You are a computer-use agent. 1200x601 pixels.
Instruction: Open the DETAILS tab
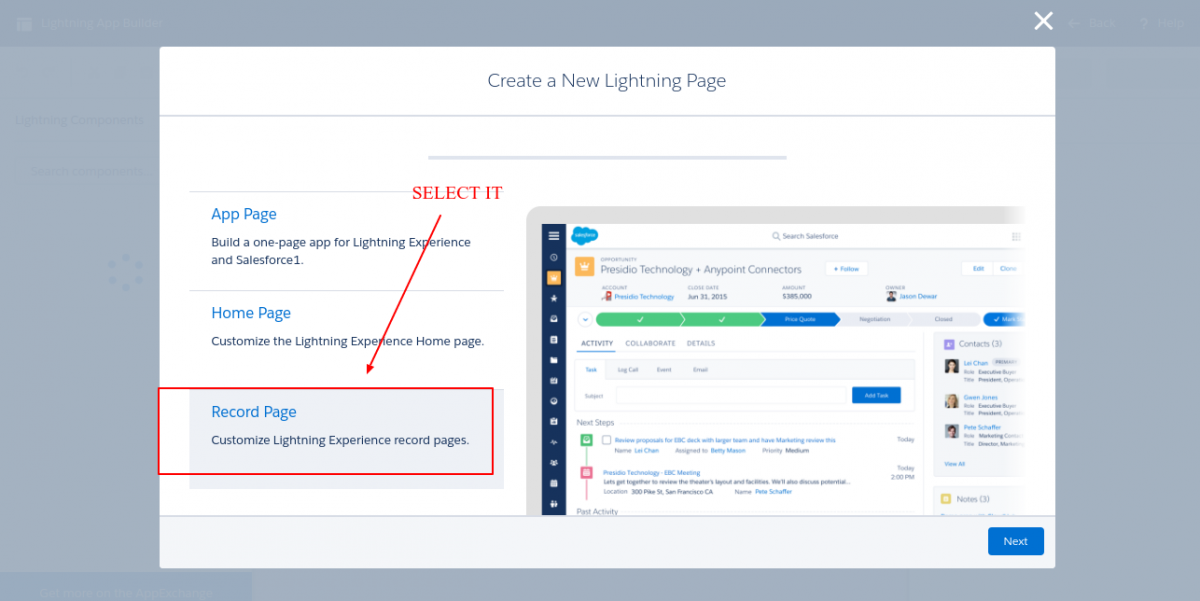tap(701, 343)
